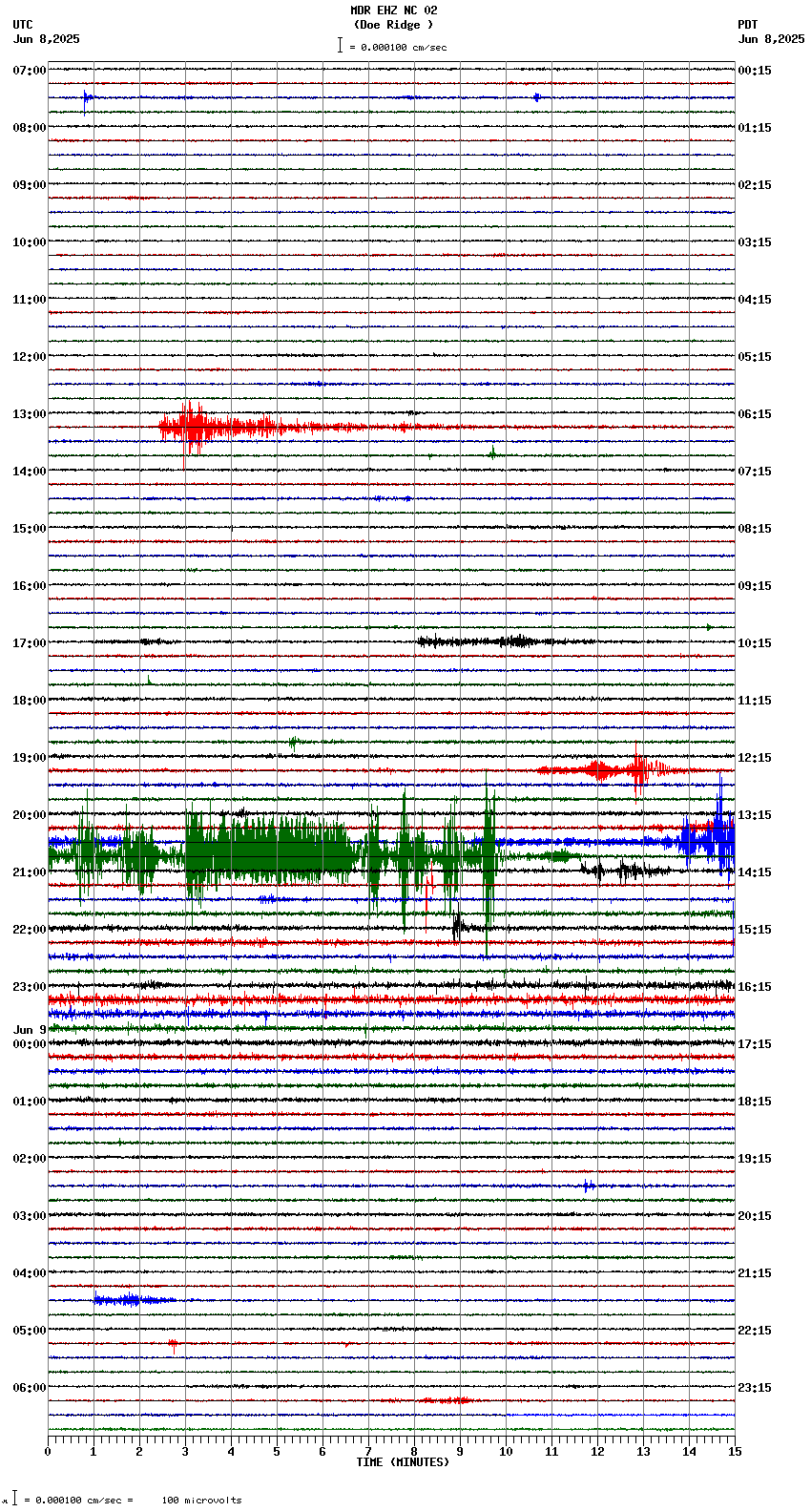
Task: Click the UTC timezone label
Action: (23, 25)
